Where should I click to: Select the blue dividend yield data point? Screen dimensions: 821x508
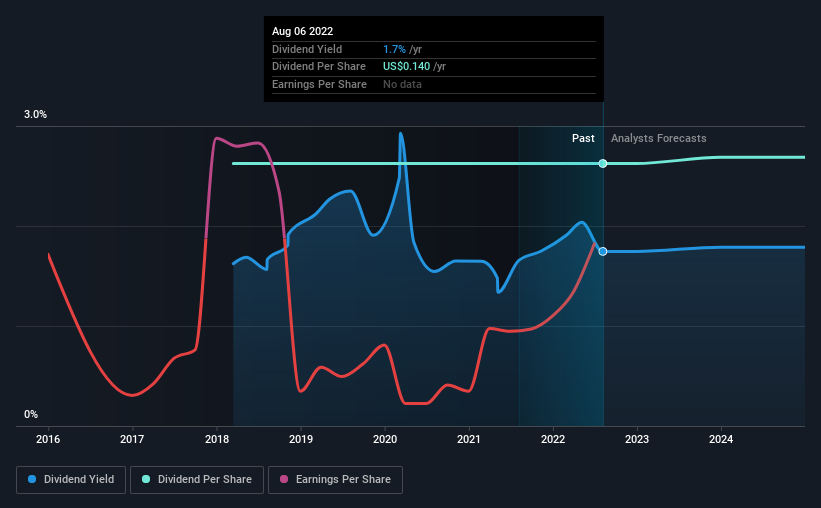point(603,251)
